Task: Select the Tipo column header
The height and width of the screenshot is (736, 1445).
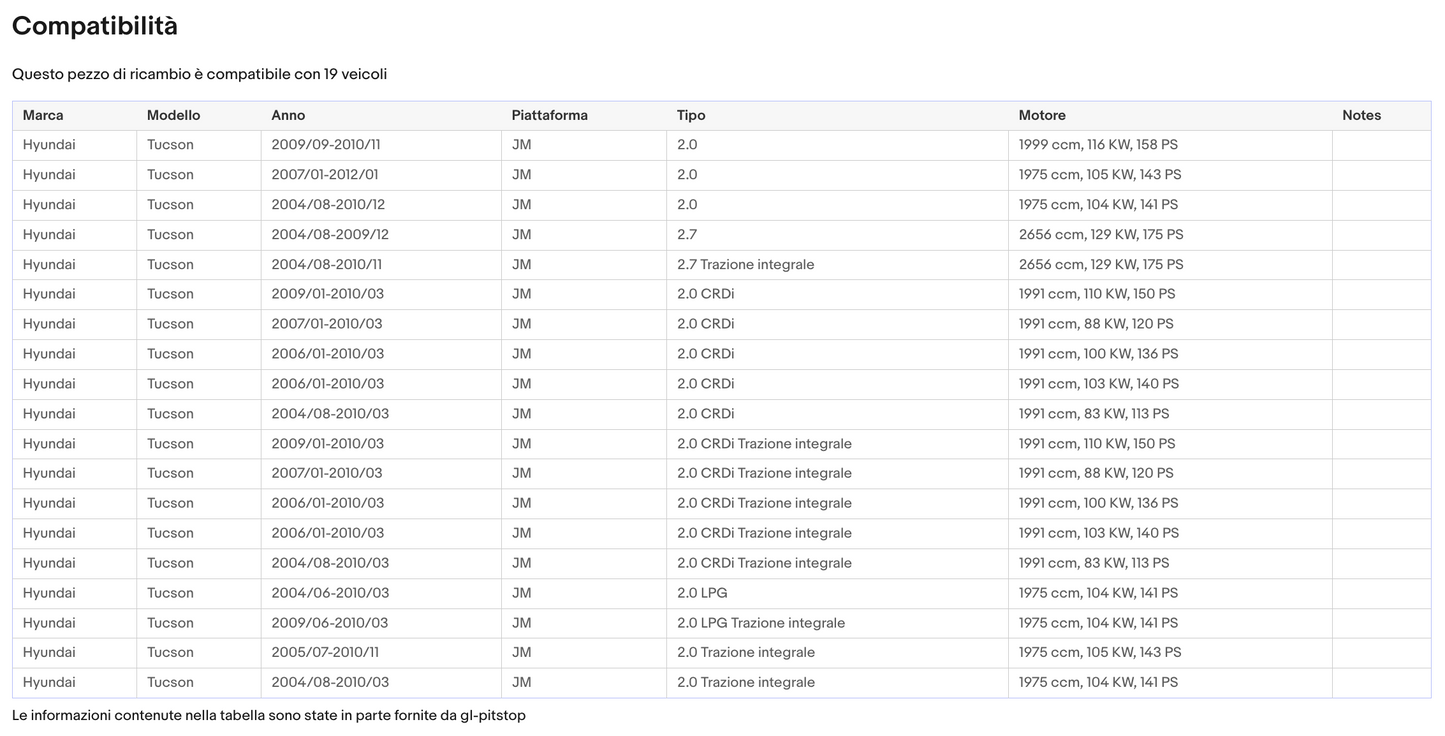Action: point(691,115)
